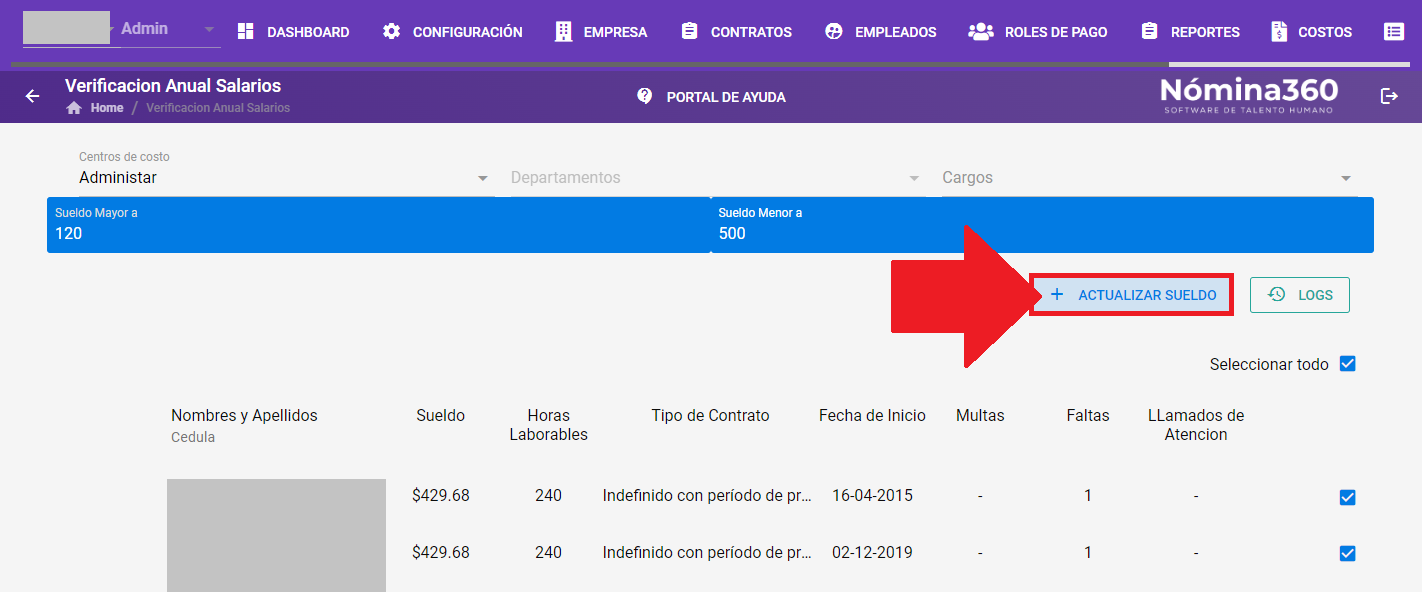Open the Contratos menu
Screen dimensions: 1422x592
(736, 32)
